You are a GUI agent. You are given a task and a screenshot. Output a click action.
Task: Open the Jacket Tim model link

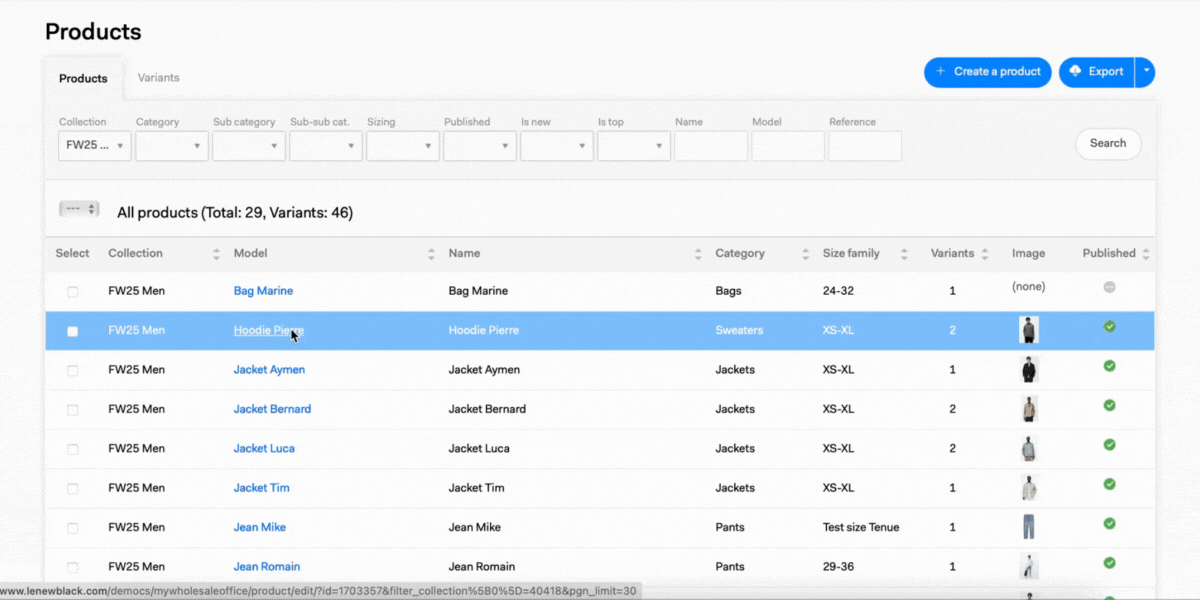[x=262, y=488]
